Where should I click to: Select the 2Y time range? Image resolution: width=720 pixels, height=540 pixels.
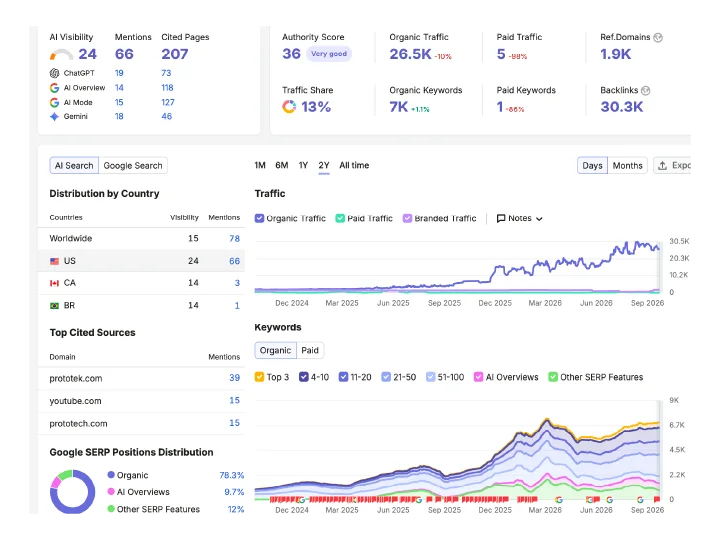324,165
